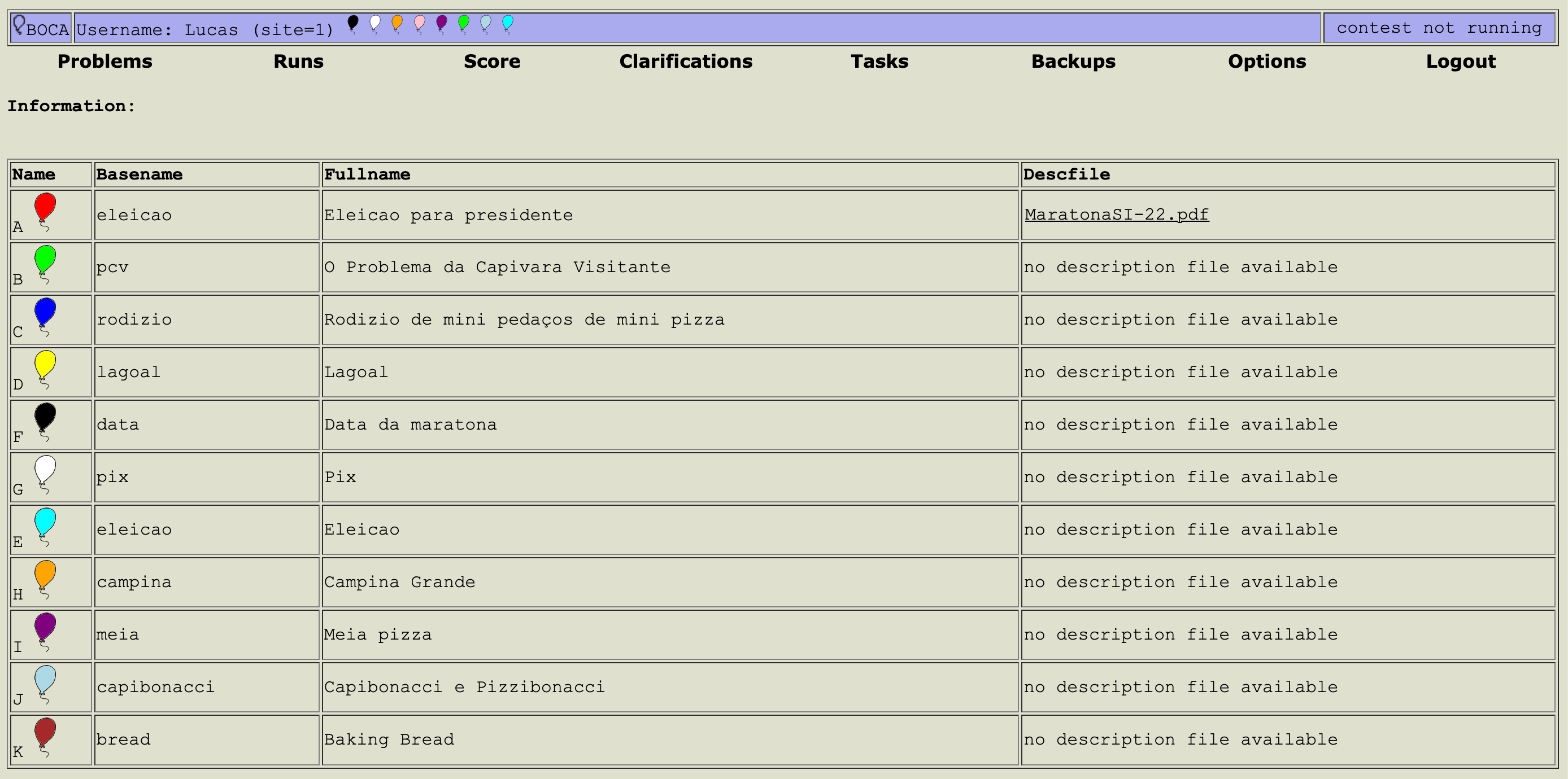Click the green balloon for problem B
The height and width of the screenshot is (779, 1568).
(x=45, y=265)
